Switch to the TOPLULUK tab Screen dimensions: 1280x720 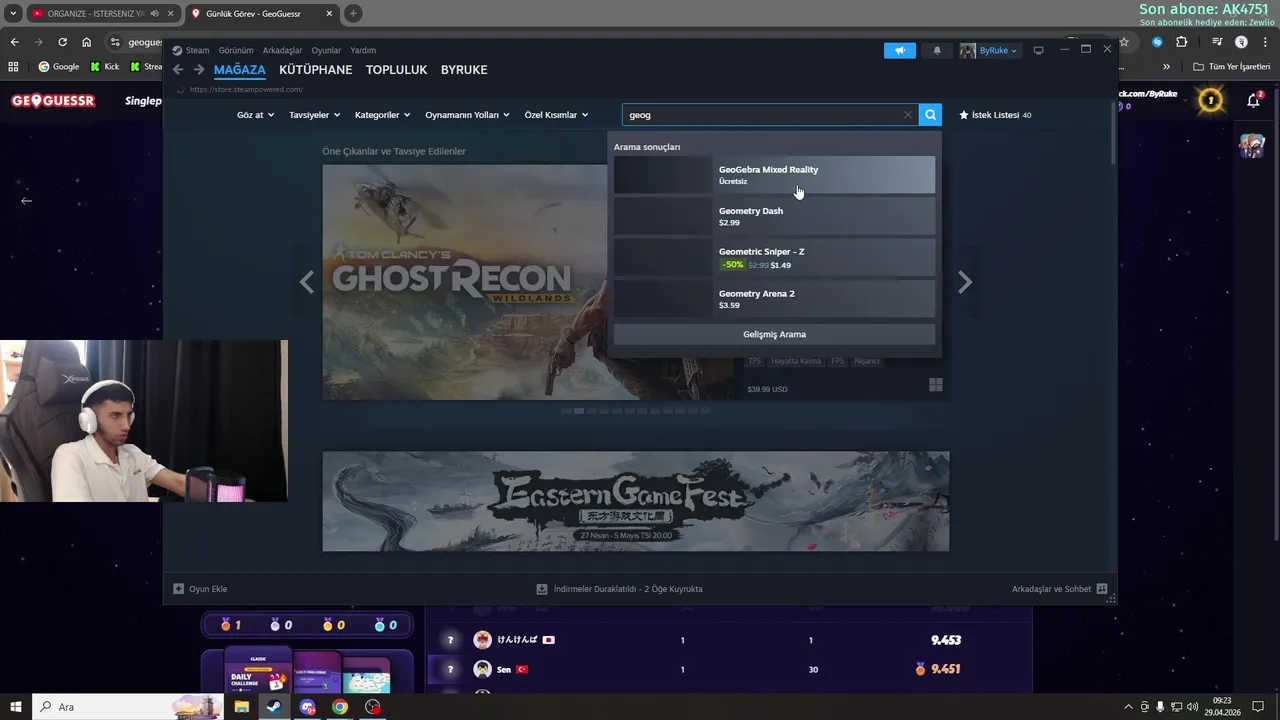coord(396,70)
